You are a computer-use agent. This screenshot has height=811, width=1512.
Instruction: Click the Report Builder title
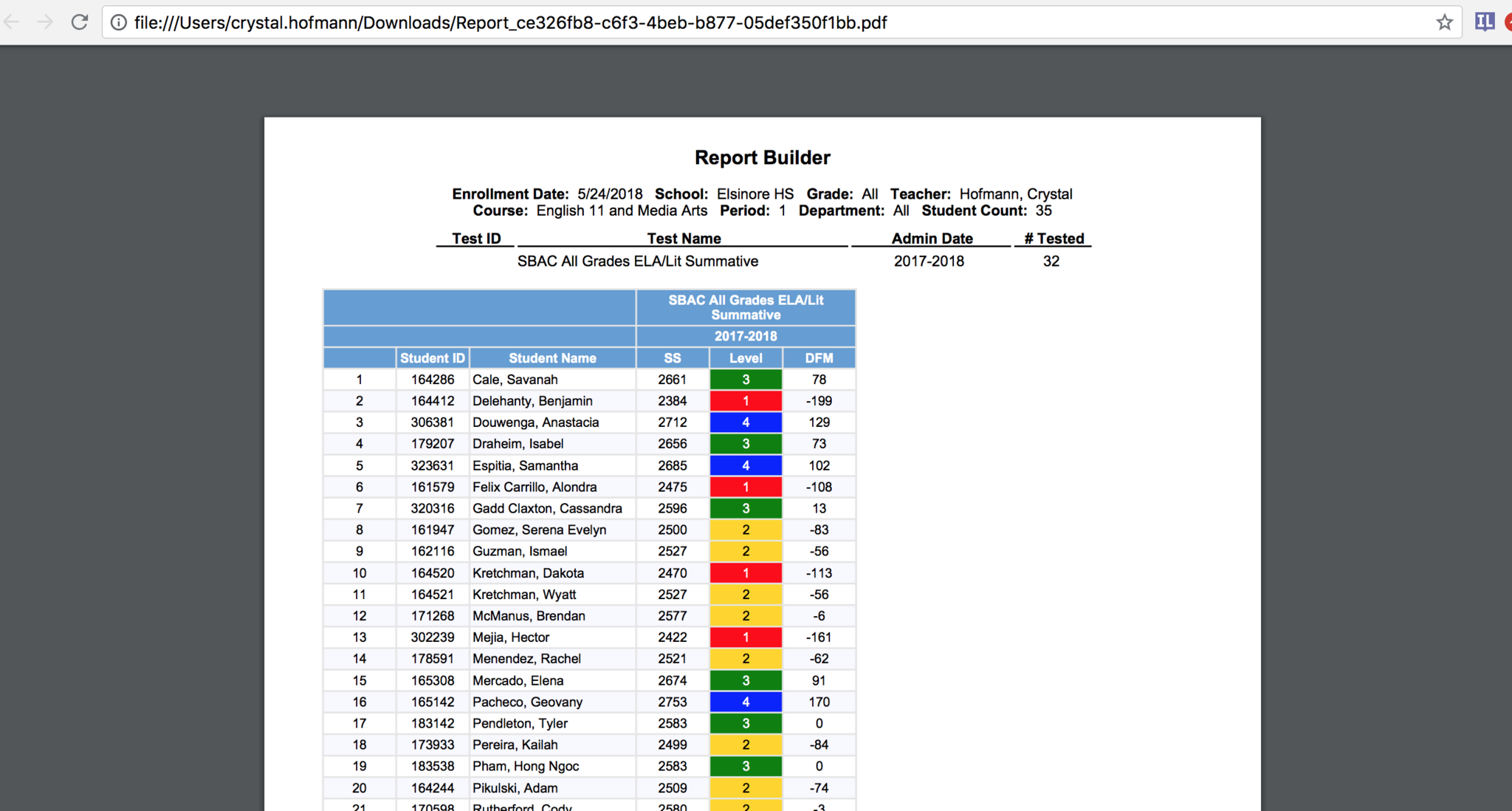pyautogui.click(x=762, y=157)
